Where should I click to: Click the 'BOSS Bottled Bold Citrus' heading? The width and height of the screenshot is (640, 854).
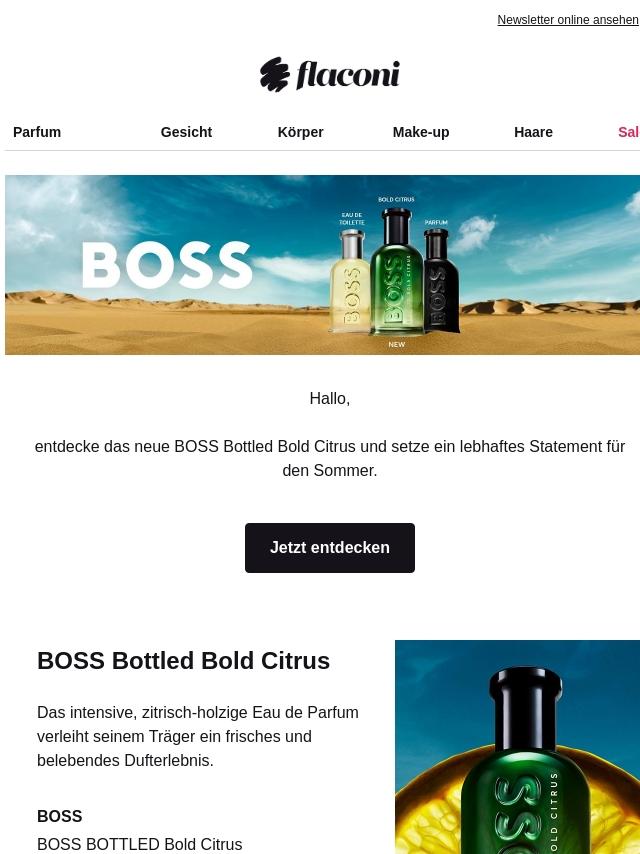pos(184,661)
